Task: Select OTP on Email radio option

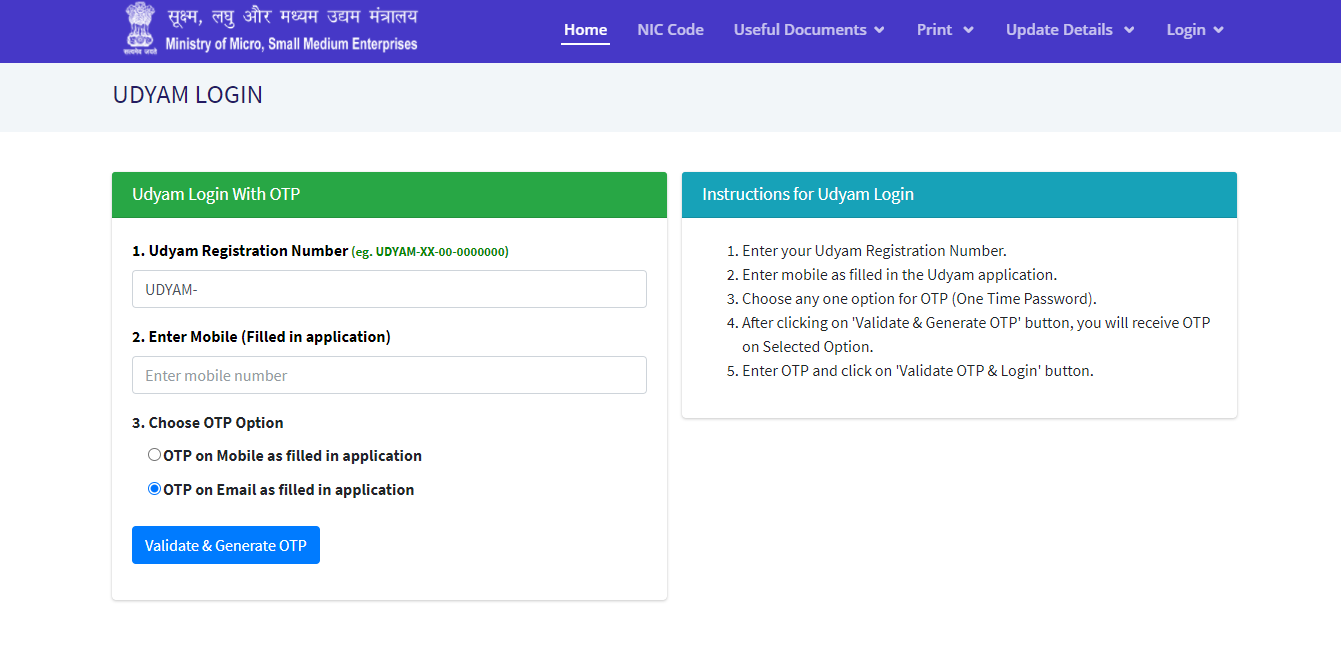Action: pyautogui.click(x=154, y=489)
